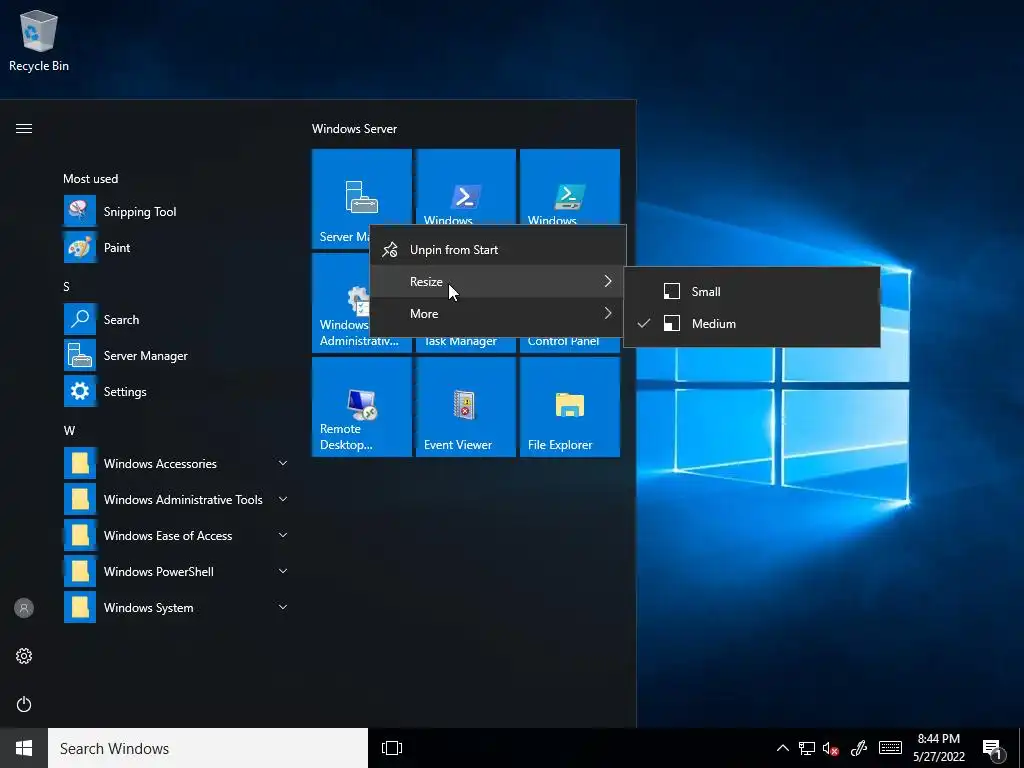Screen dimensions: 1024x768
Task: Click the Settings gear in Start rail
Action: pos(24,656)
